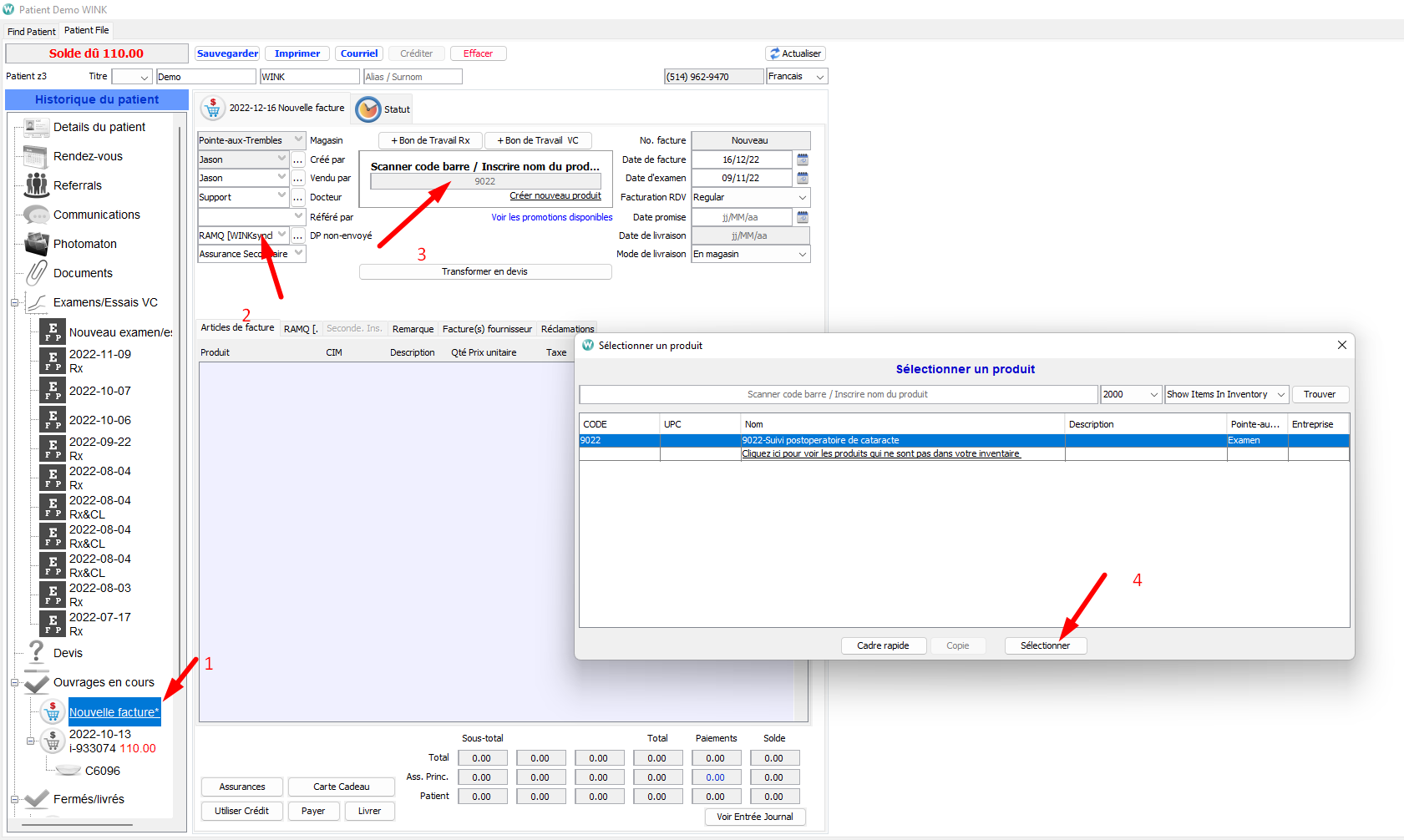This screenshot has width=1404, height=840.
Task: Click the product search field in dialog
Action: tap(838, 394)
